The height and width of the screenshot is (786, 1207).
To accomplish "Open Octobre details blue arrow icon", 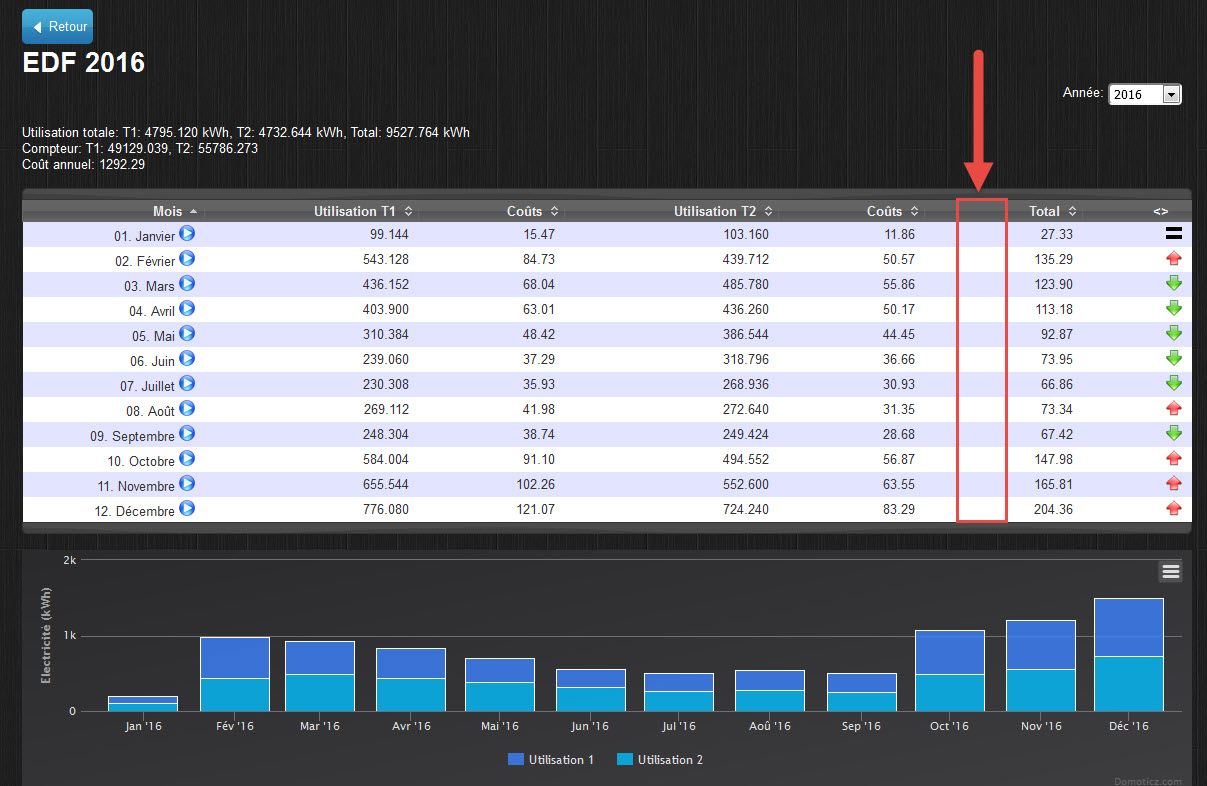I will pos(187,459).
